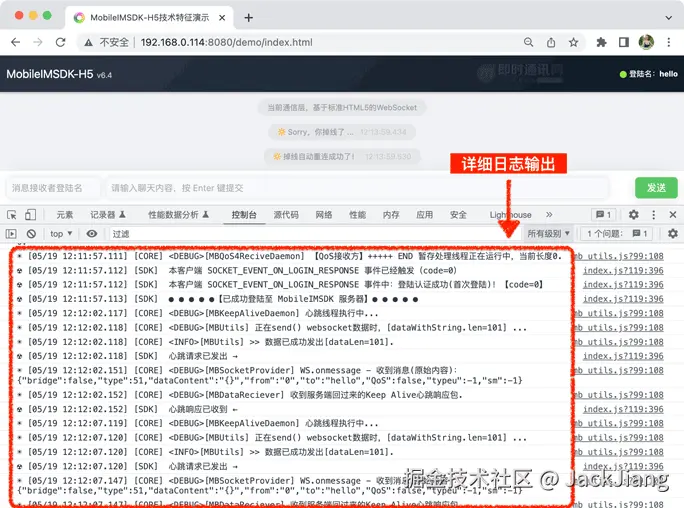Switch to the 网络 tab
The image size is (684, 508).
pyautogui.click(x=324, y=215)
